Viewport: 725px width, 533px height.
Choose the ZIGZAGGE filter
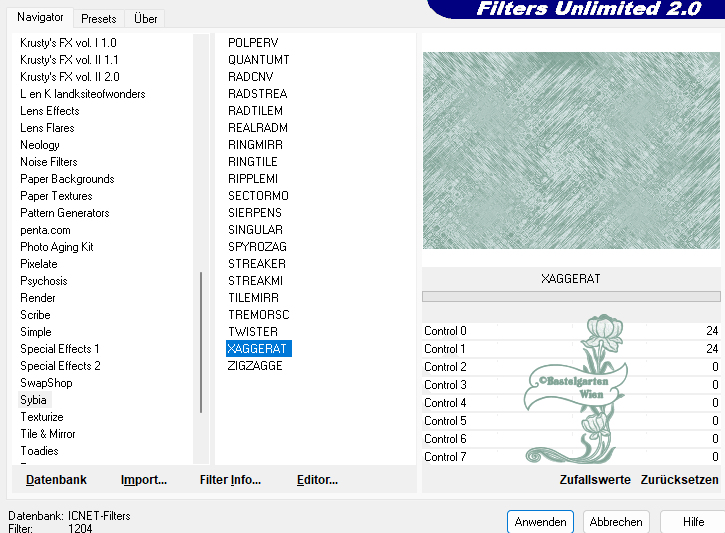click(x=255, y=366)
